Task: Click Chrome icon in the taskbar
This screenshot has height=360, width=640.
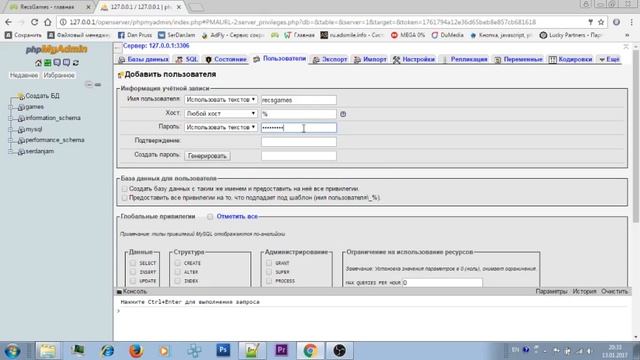Action: (310, 350)
